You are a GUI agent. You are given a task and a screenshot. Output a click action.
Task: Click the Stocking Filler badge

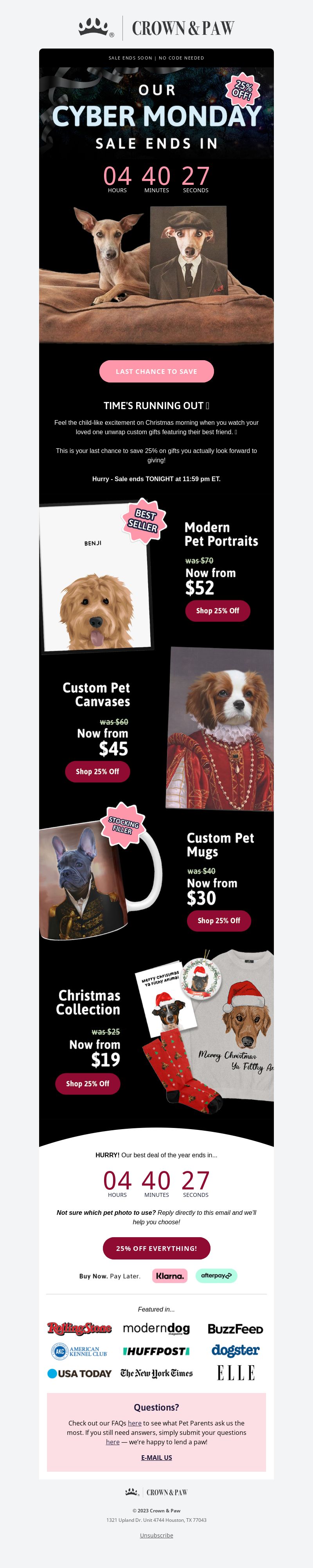[123, 825]
